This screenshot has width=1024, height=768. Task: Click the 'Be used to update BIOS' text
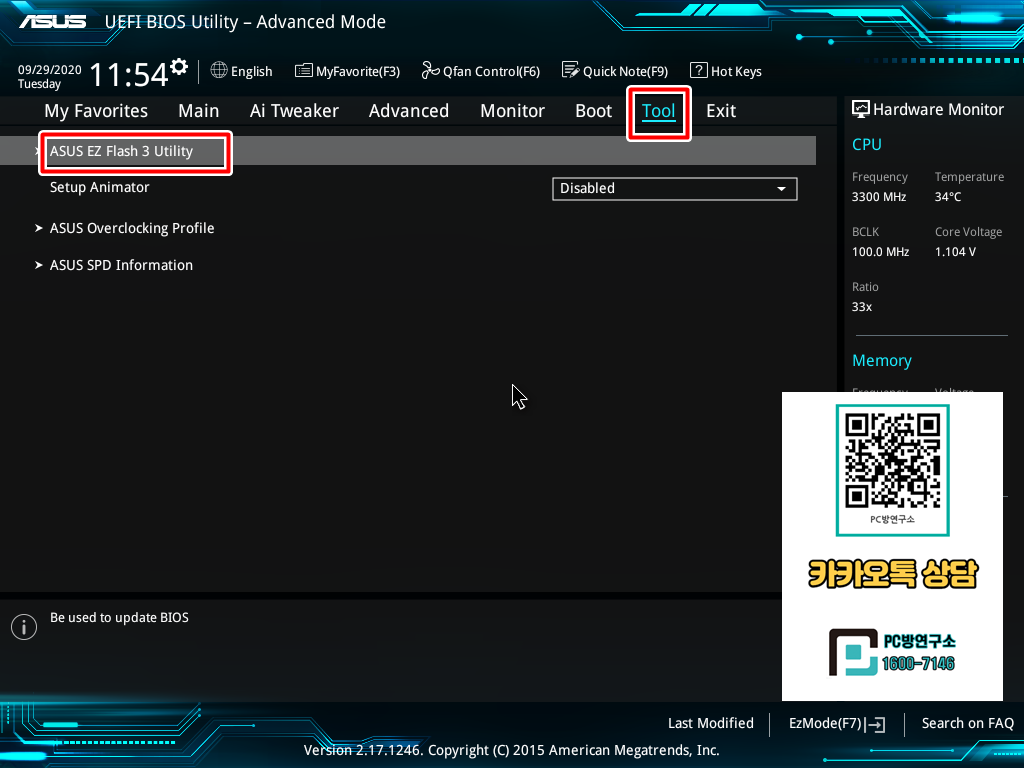(120, 618)
